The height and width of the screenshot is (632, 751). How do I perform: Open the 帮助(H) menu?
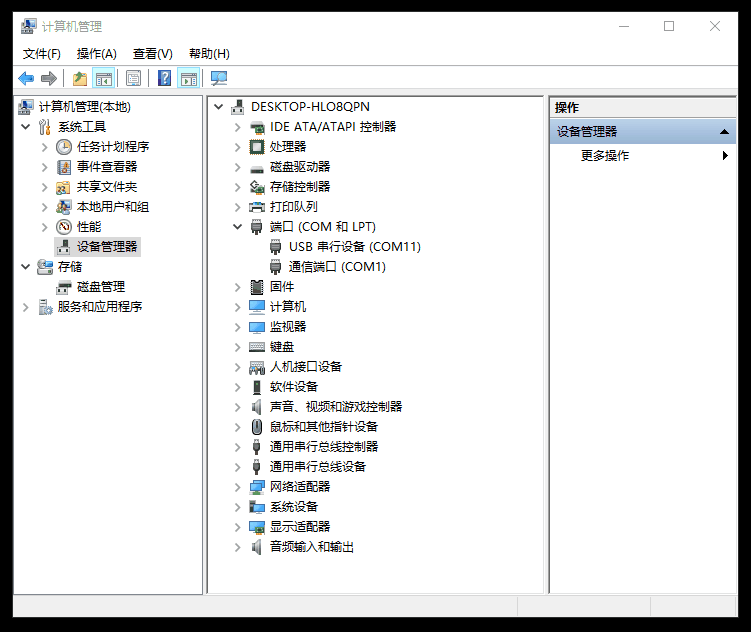pos(209,54)
